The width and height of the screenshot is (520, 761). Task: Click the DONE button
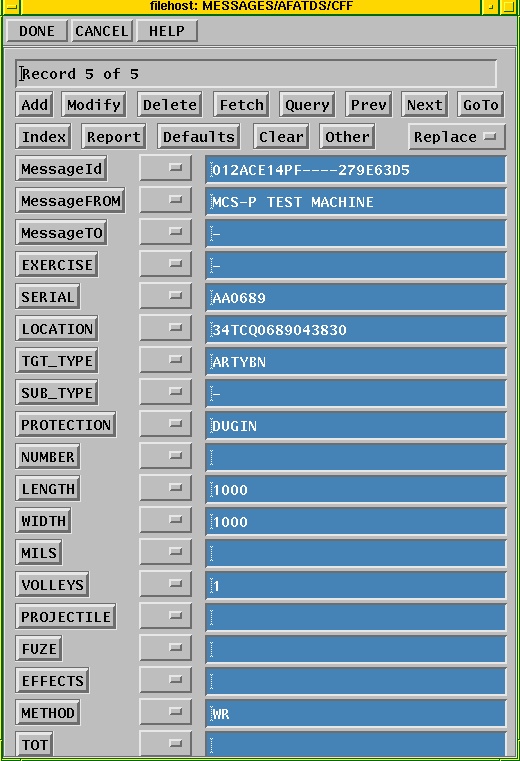tap(37, 31)
